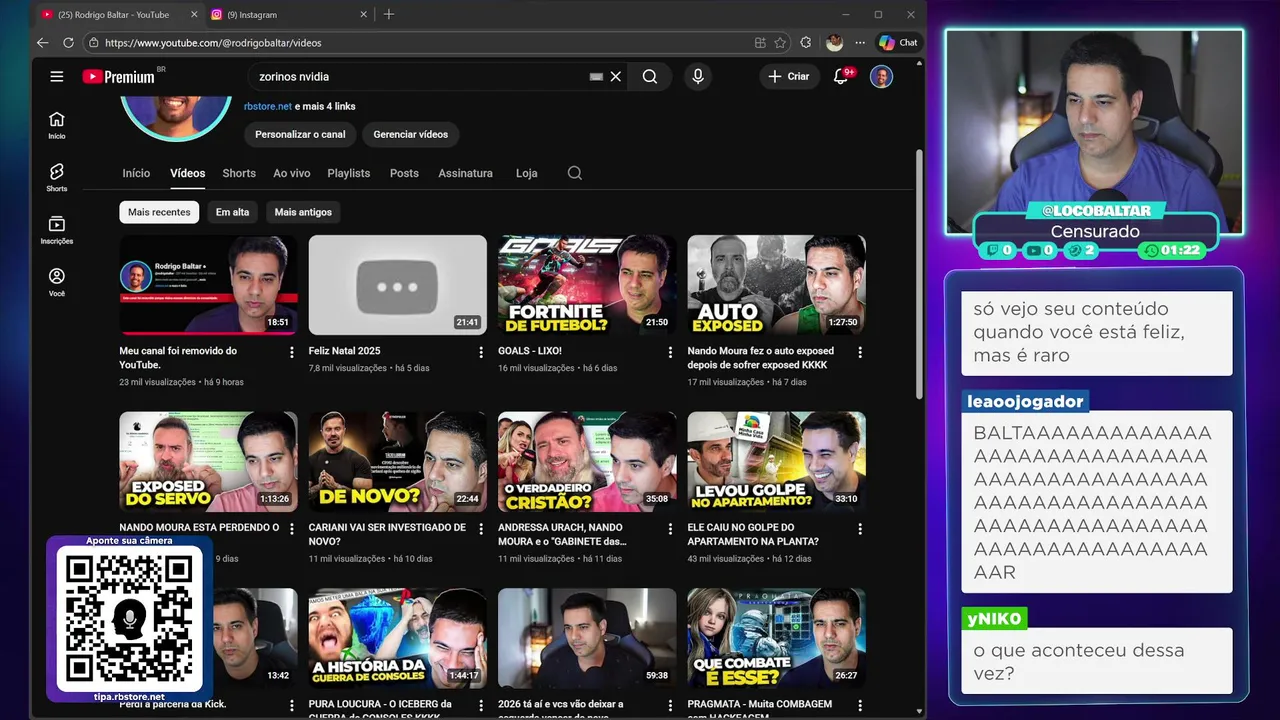Go to Início in the sidebar
Screen dimensions: 1280x720
coord(57,125)
